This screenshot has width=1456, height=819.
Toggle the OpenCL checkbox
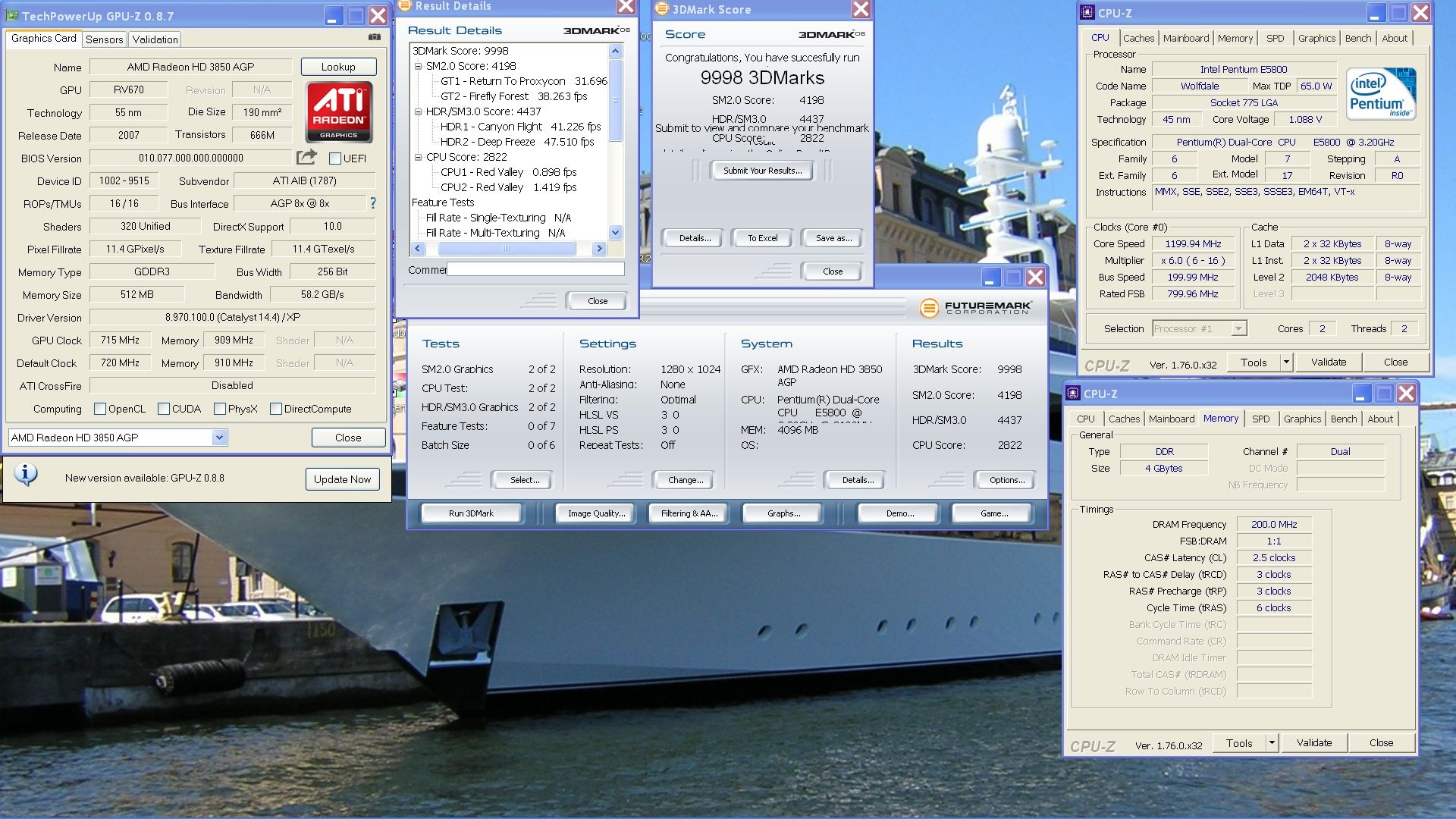tap(99, 409)
